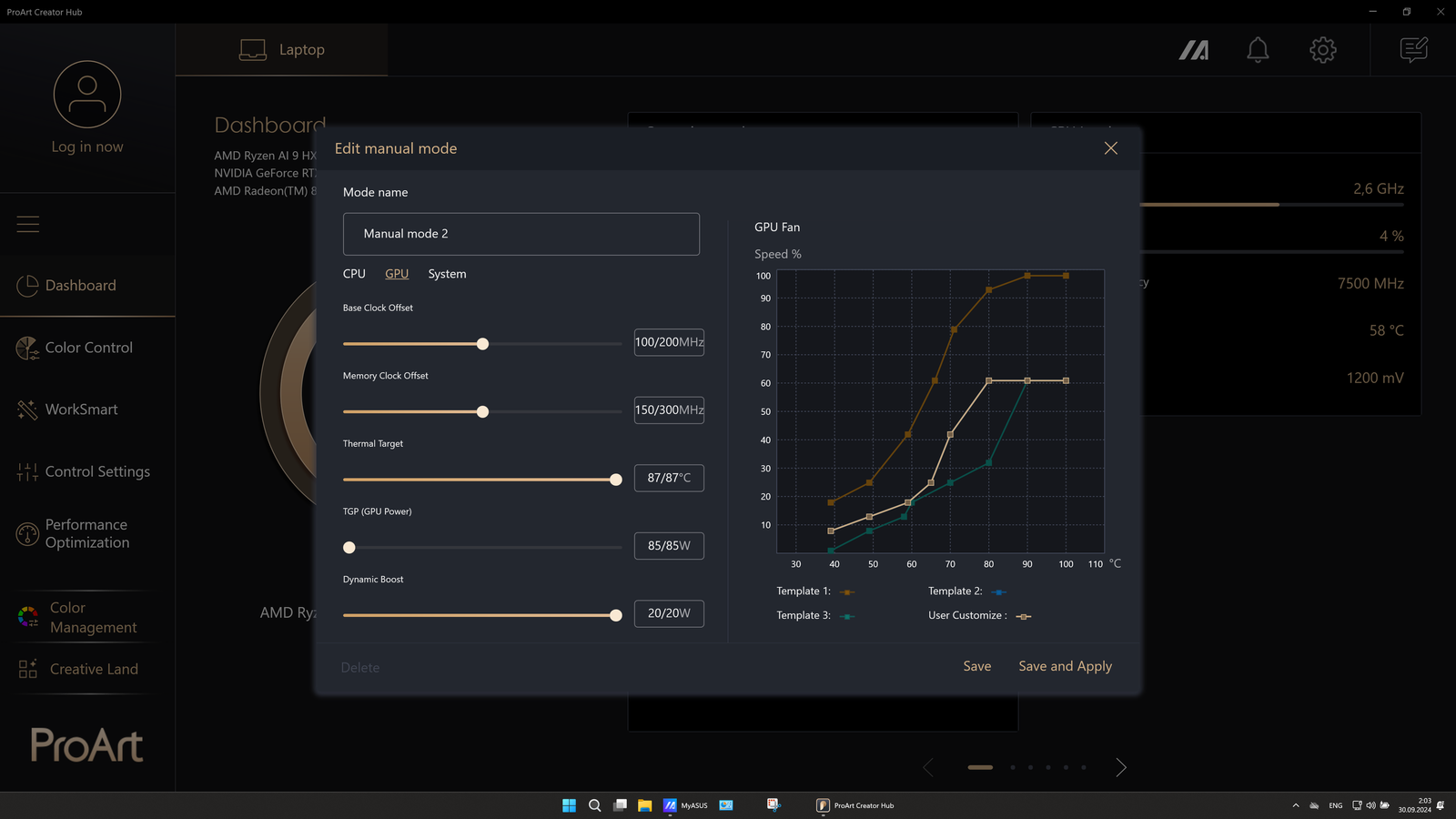The width and height of the screenshot is (1456, 819).
Task: Open Color Management in the sidebar
Action: click(87, 617)
